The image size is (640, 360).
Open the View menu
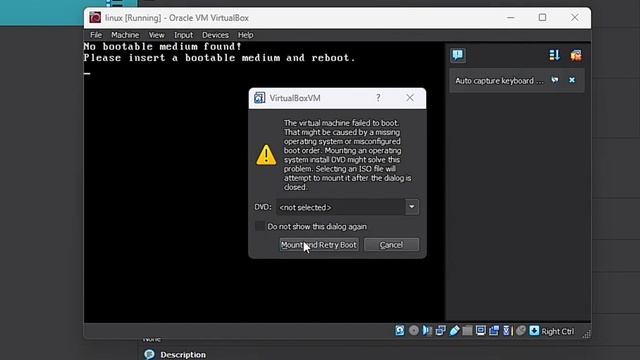156,35
